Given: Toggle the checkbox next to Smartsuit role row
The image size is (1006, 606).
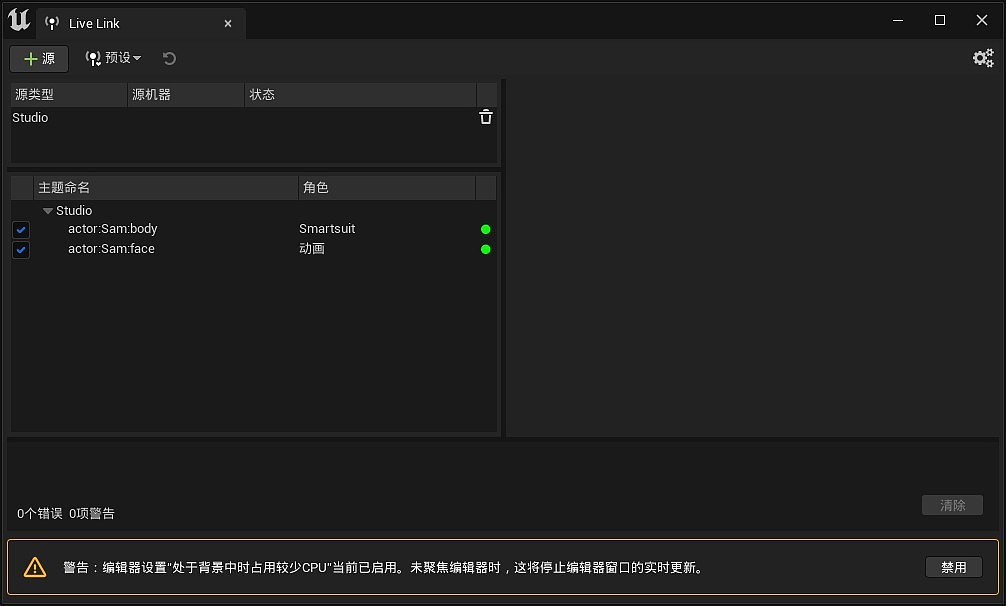Looking at the screenshot, I should point(21,229).
